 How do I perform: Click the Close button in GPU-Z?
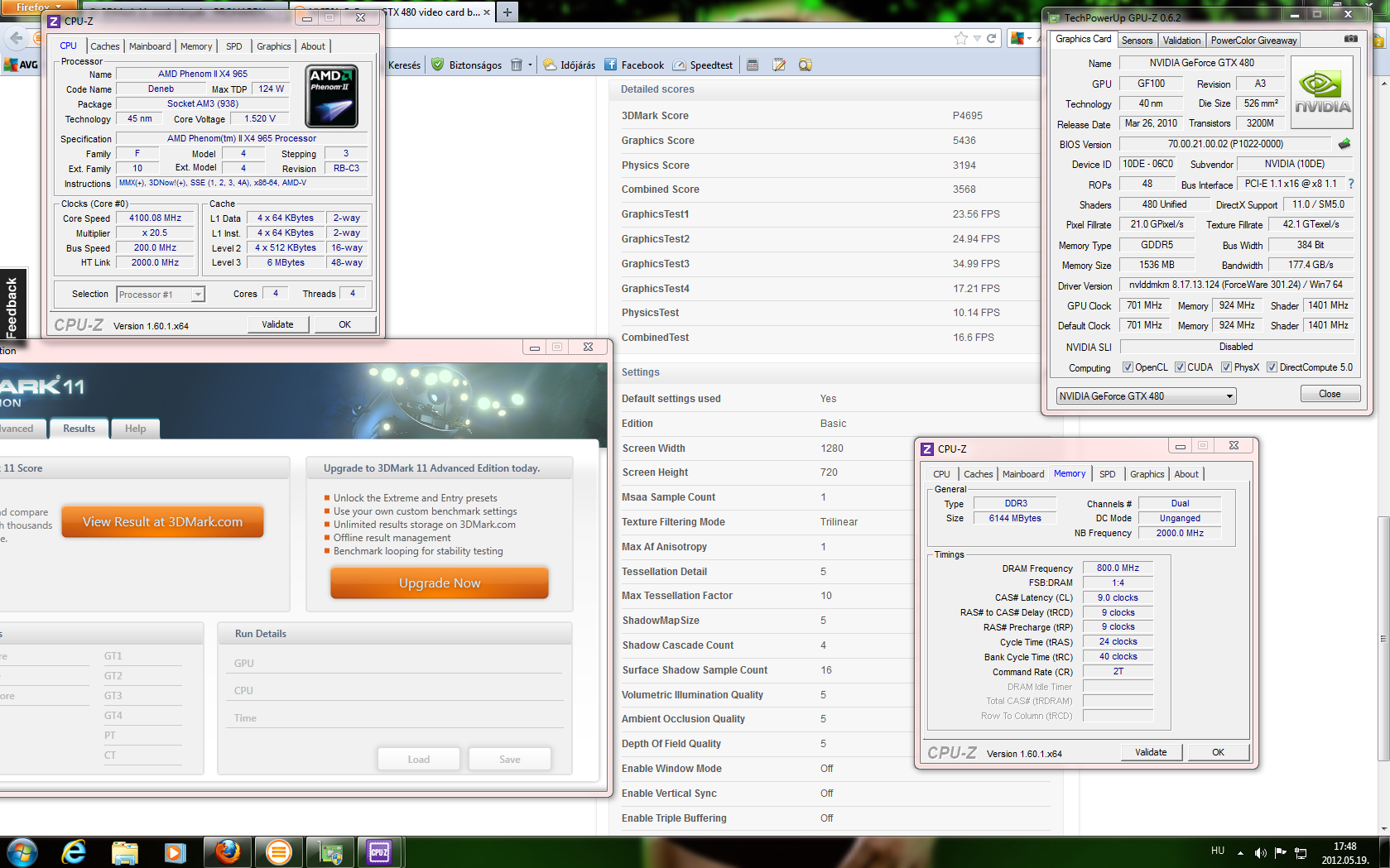pos(1330,394)
